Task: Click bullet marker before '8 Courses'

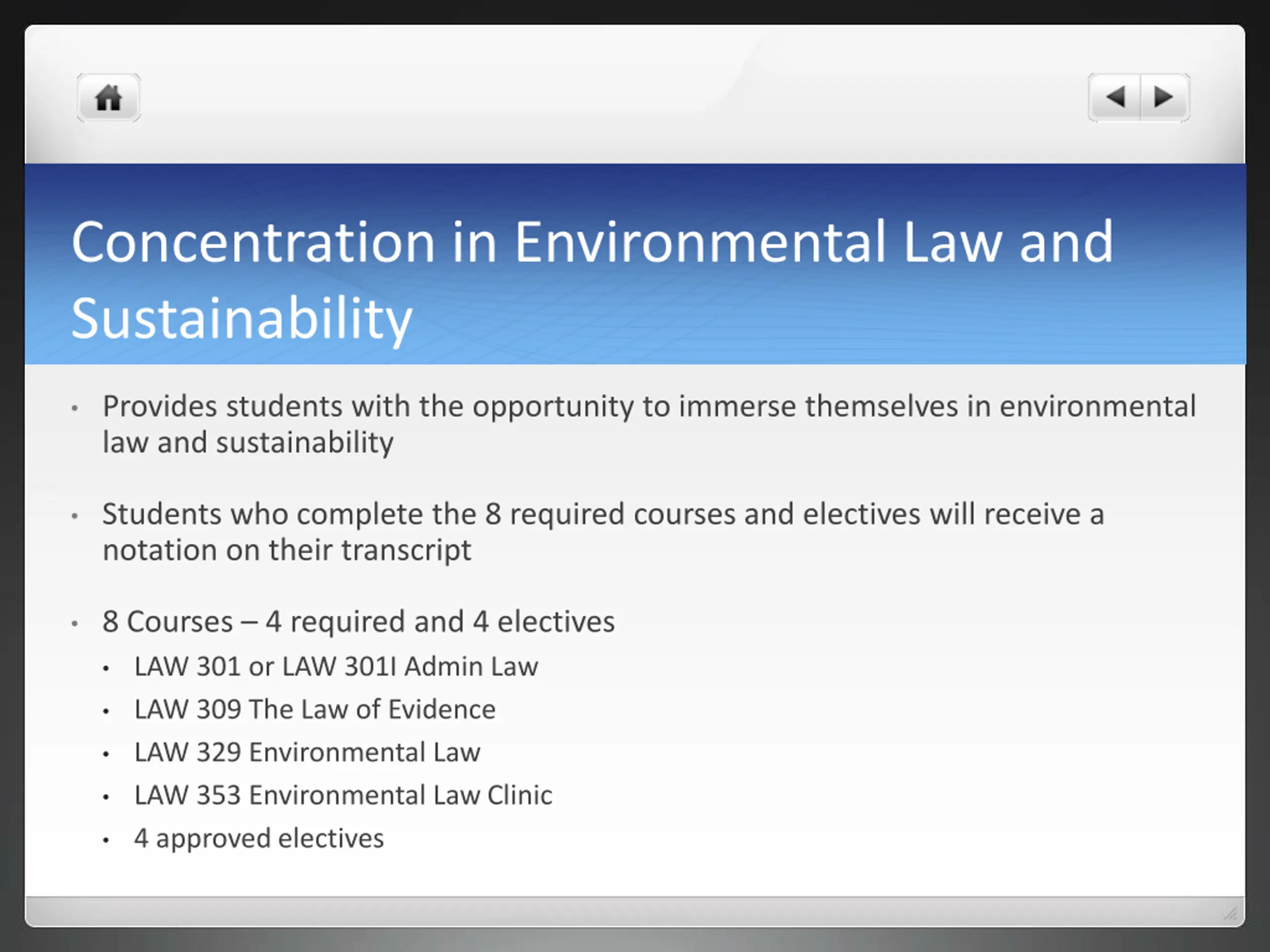Action: click(74, 624)
